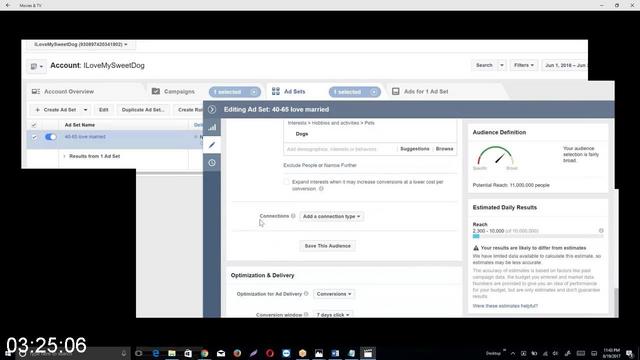The image size is (640, 360).
Task: Open Movies & TV clapperboard taskbar icon
Action: pos(368,353)
